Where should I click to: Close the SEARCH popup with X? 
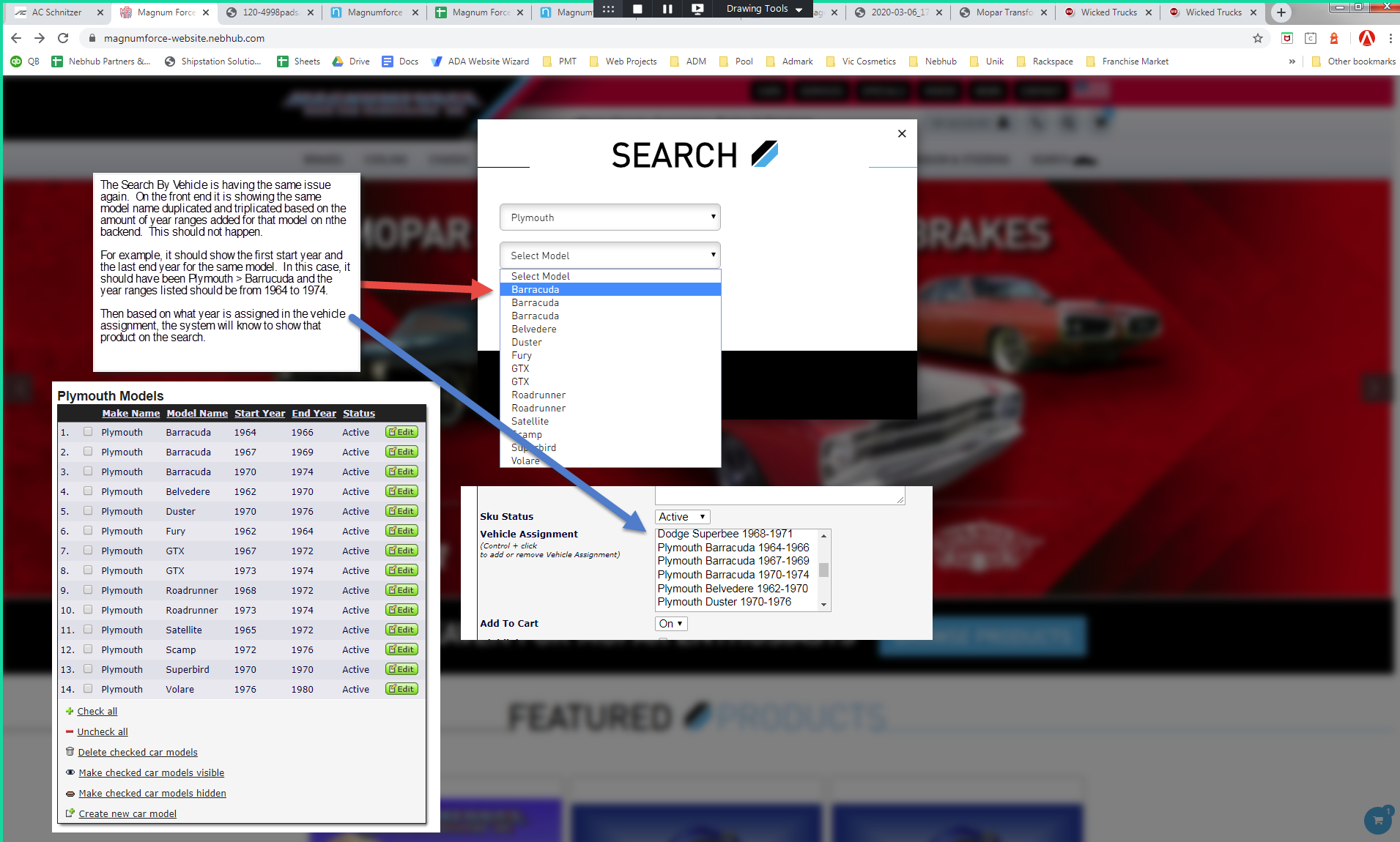902,133
